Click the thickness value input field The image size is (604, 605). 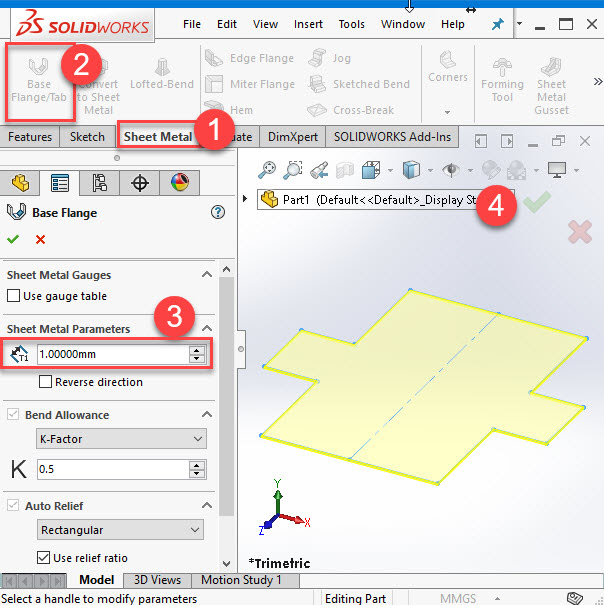(x=113, y=354)
